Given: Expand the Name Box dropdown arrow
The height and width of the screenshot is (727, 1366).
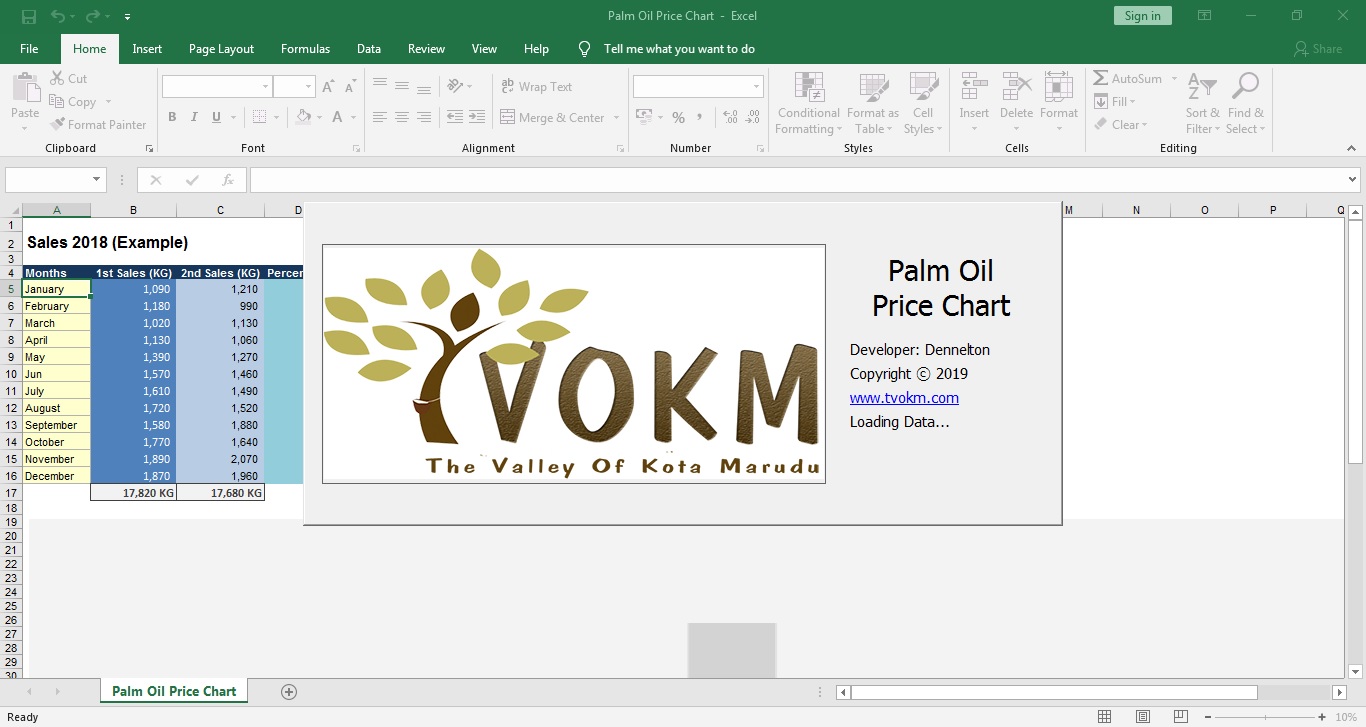Looking at the screenshot, I should [97, 180].
